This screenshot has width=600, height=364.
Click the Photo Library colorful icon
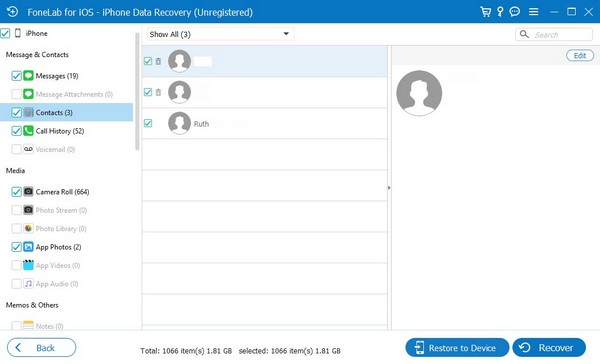click(28, 228)
